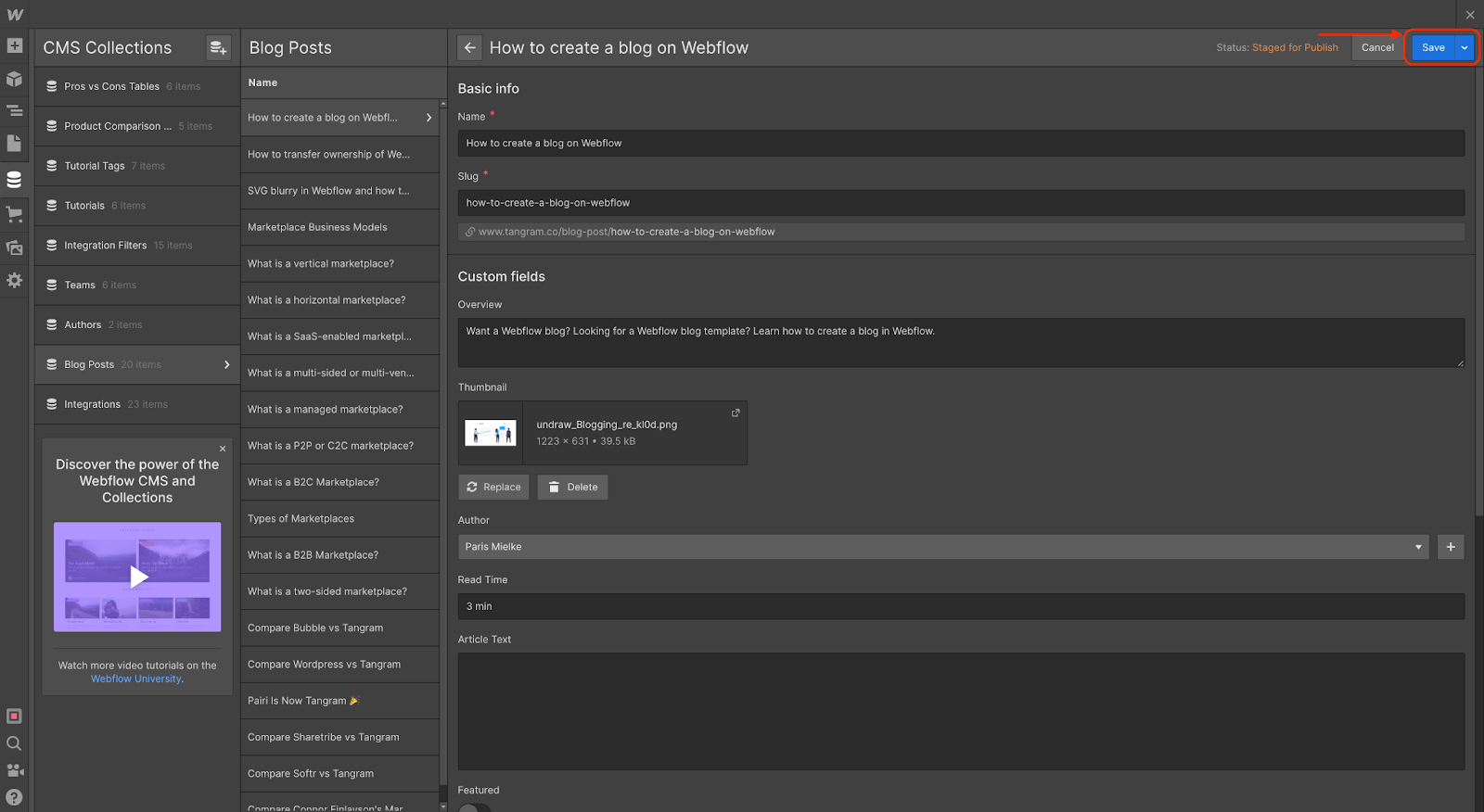The width and height of the screenshot is (1484, 812).
Task: Toggle the Featured switch
Action: pos(474,807)
